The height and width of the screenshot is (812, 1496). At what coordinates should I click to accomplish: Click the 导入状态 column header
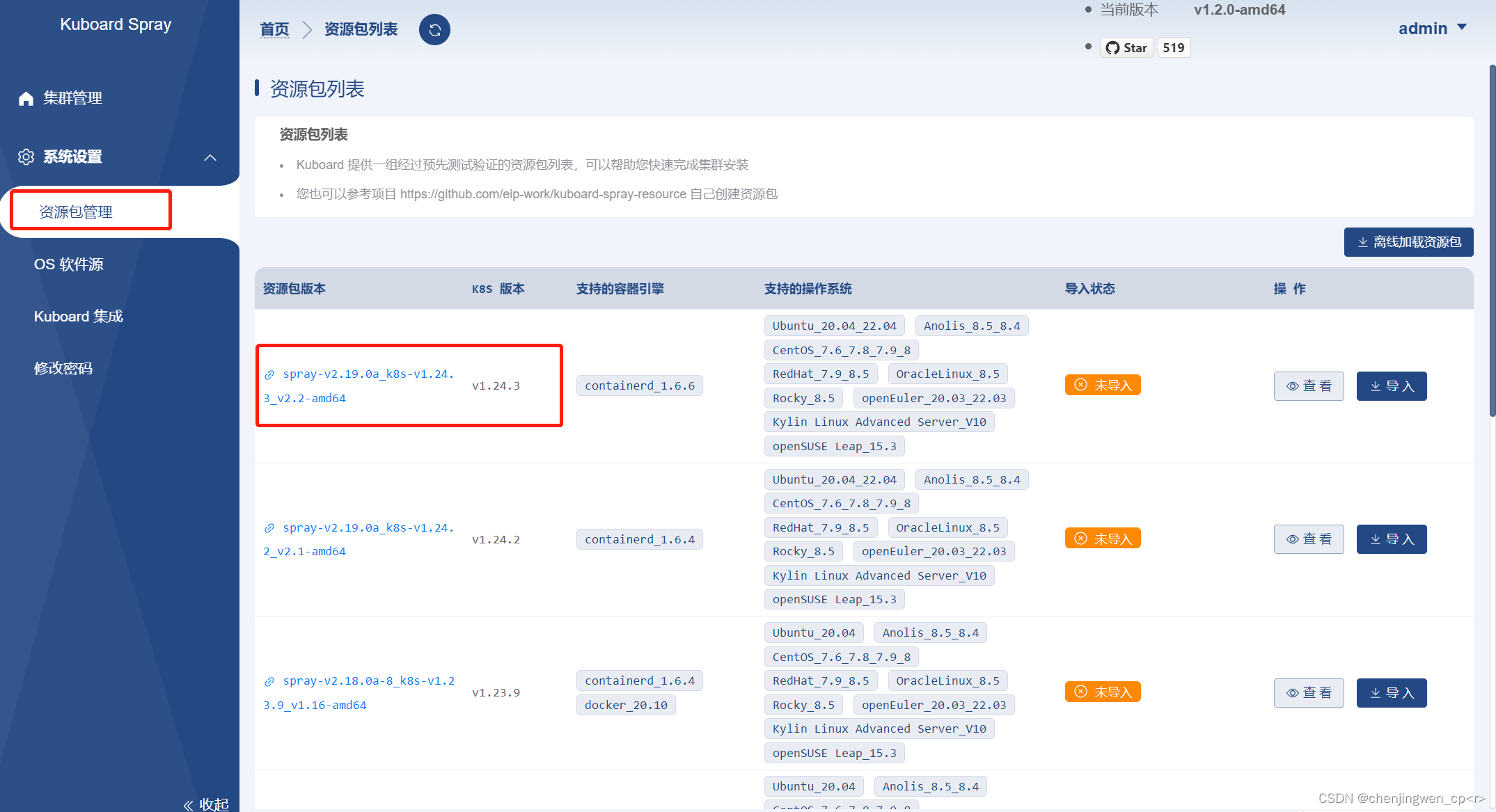(1089, 289)
